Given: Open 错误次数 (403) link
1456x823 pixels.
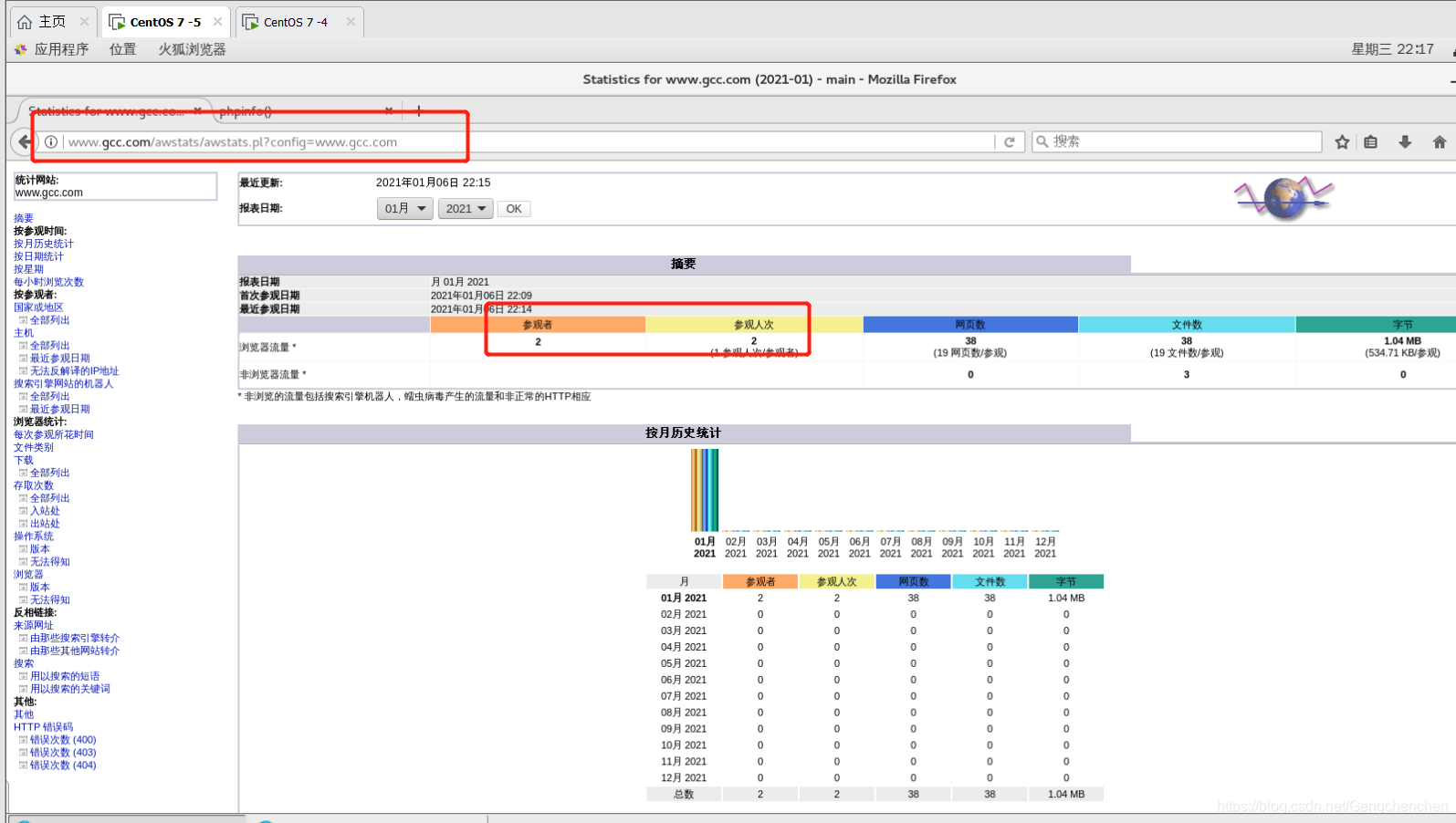Looking at the screenshot, I should click(63, 753).
